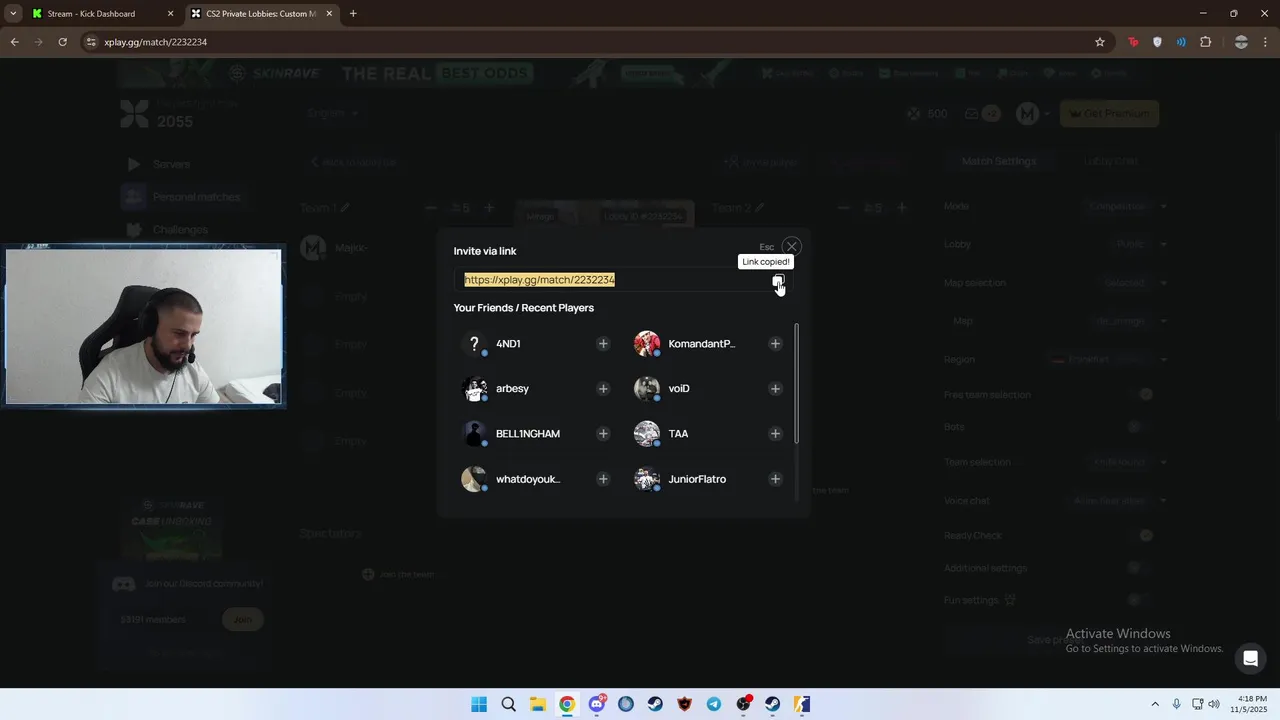Viewport: 1280px width, 720px height.
Task: Invite 4ND1 with the plus icon
Action: point(603,344)
